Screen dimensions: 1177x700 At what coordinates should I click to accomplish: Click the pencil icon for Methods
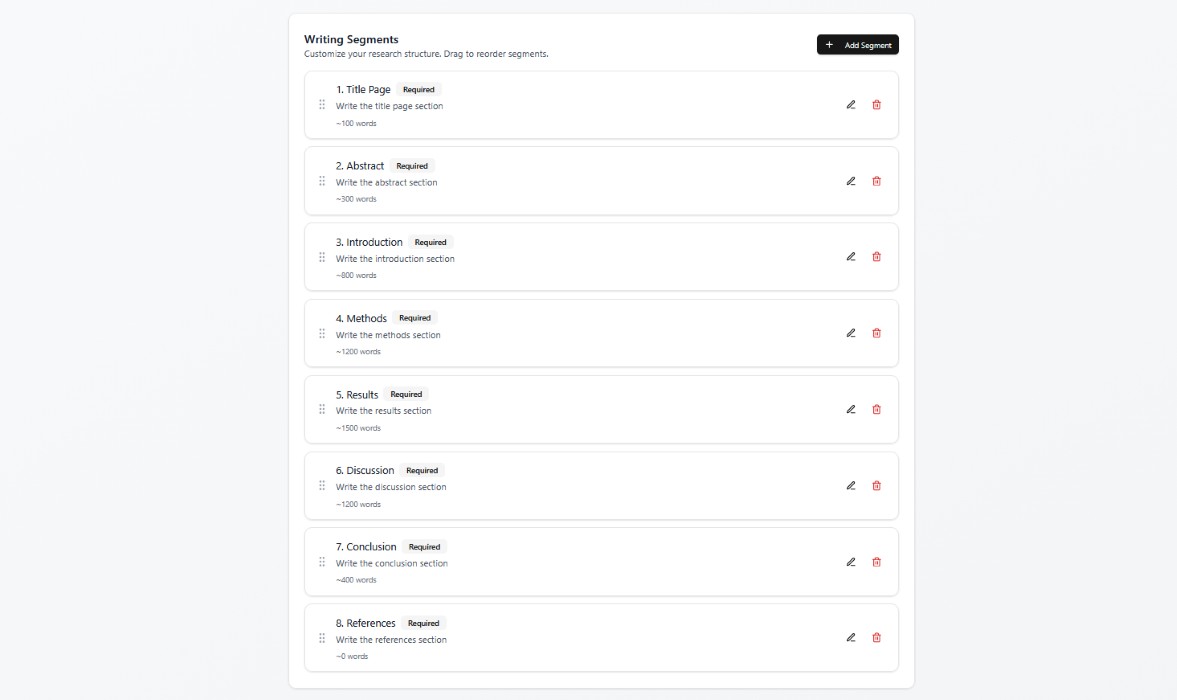click(851, 333)
